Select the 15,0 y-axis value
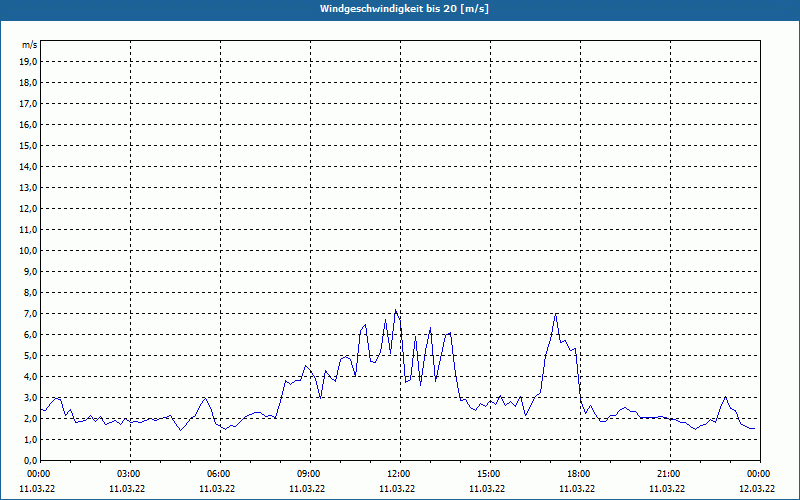This screenshot has height=500, width=800. pos(29,146)
